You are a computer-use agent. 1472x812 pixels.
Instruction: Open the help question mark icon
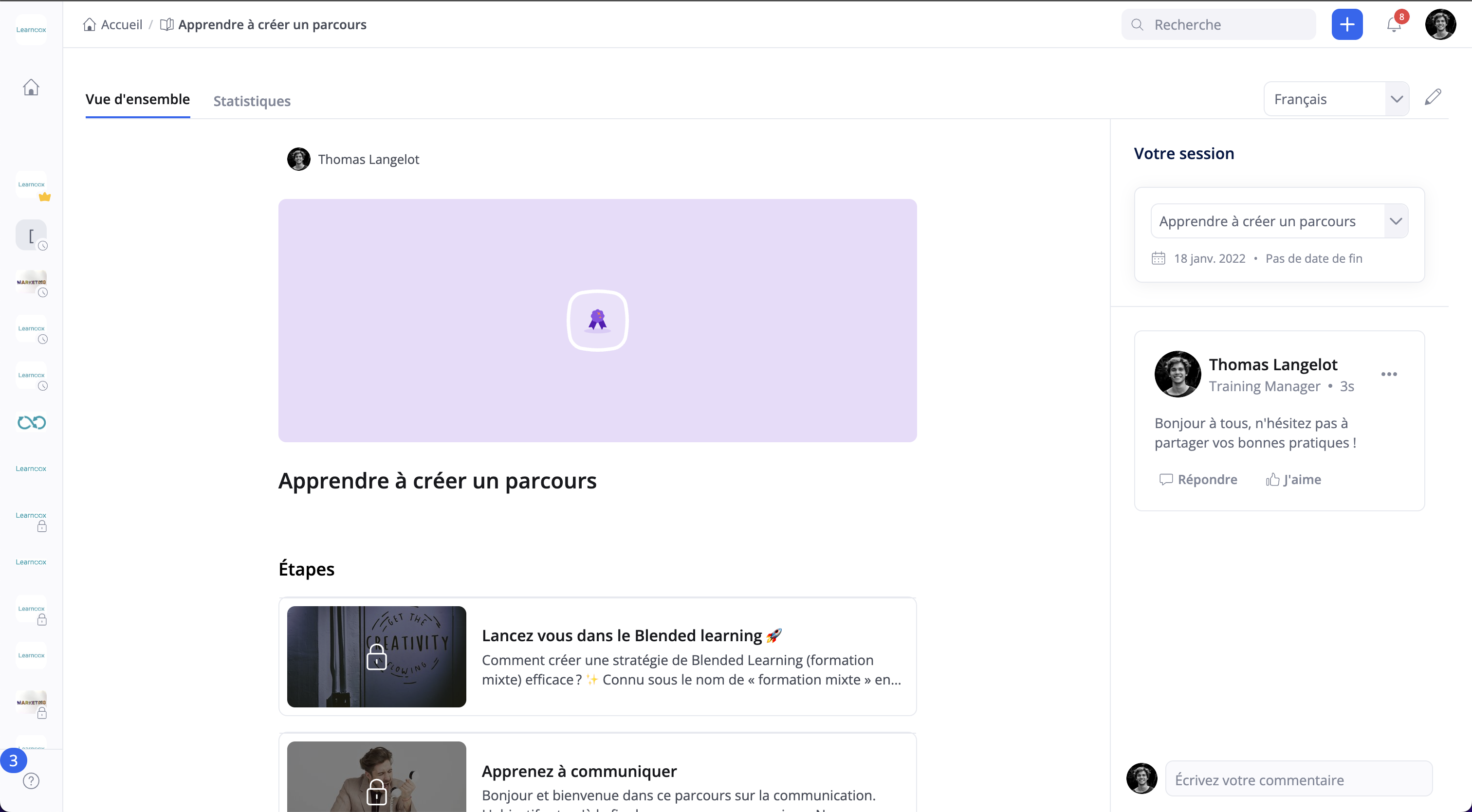coord(31,780)
